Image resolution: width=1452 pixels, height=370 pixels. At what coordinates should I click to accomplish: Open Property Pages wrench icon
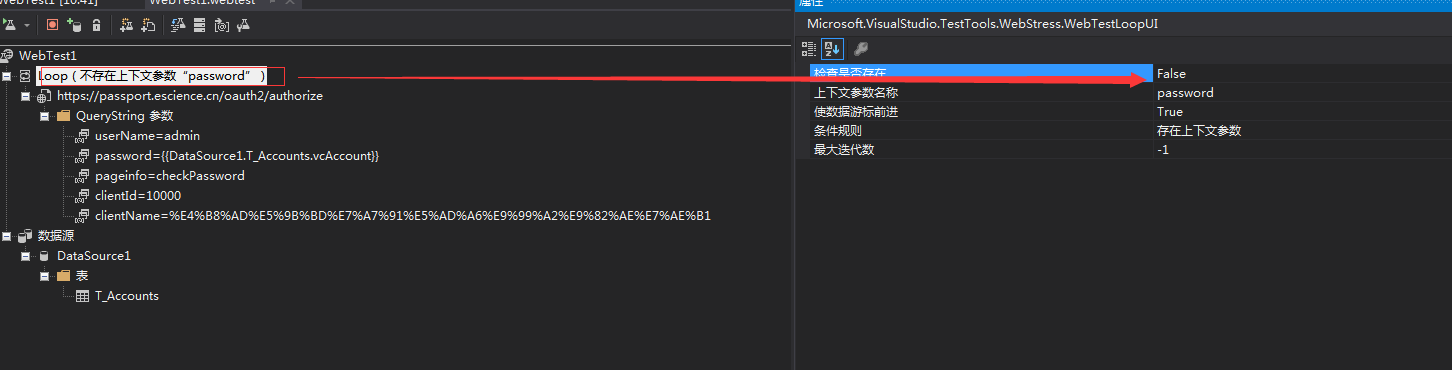coord(860,48)
